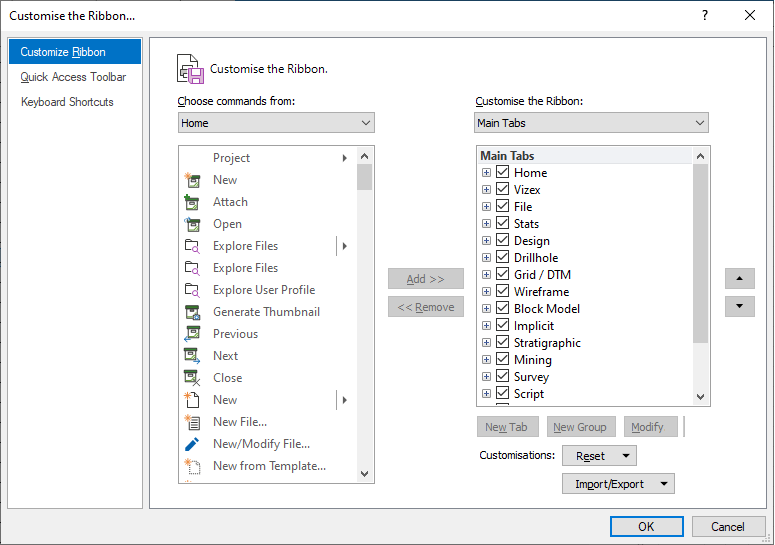Click the Attach command icon
Image resolution: width=775 pixels, height=545 pixels.
193,202
